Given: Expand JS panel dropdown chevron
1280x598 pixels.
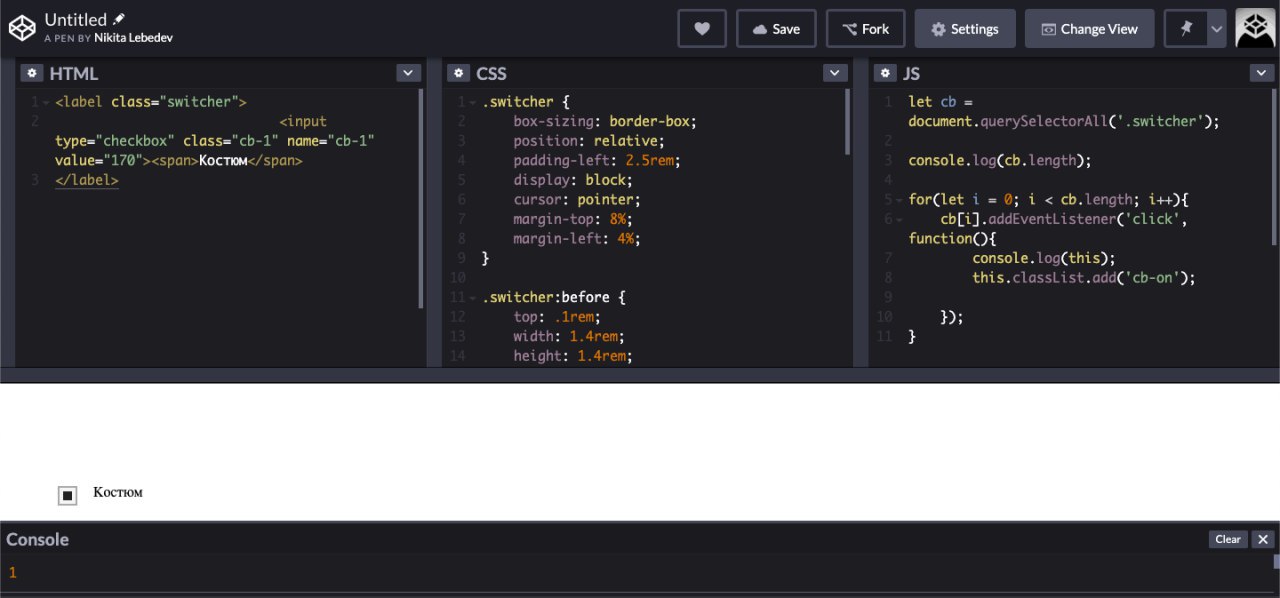Looking at the screenshot, I should click(1262, 73).
